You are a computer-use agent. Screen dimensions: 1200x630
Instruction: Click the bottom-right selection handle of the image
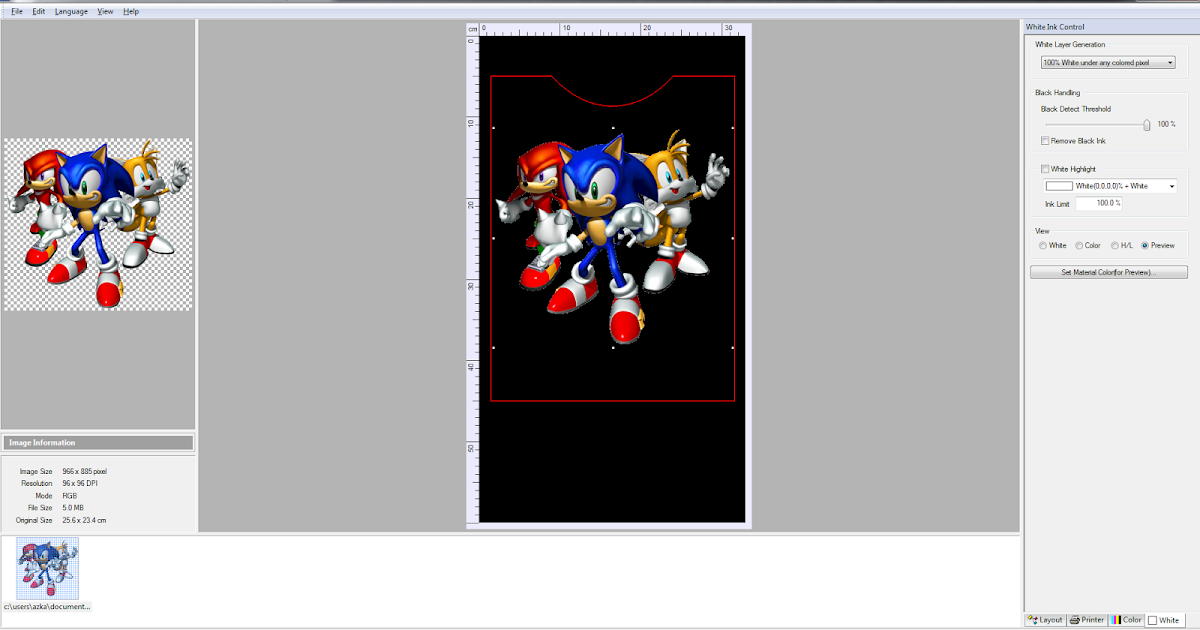click(733, 347)
